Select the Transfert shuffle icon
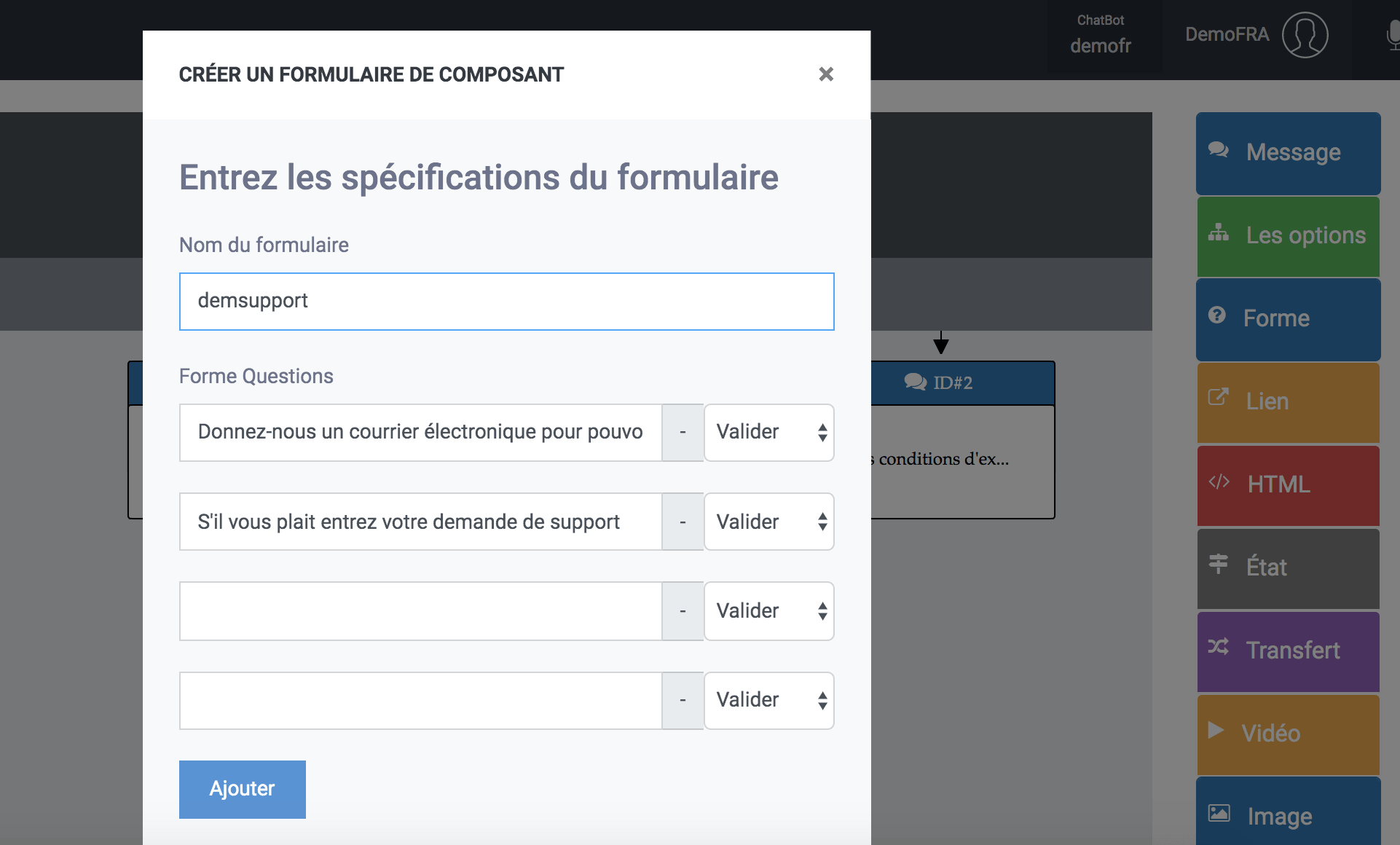The image size is (1400, 845). [x=1218, y=647]
